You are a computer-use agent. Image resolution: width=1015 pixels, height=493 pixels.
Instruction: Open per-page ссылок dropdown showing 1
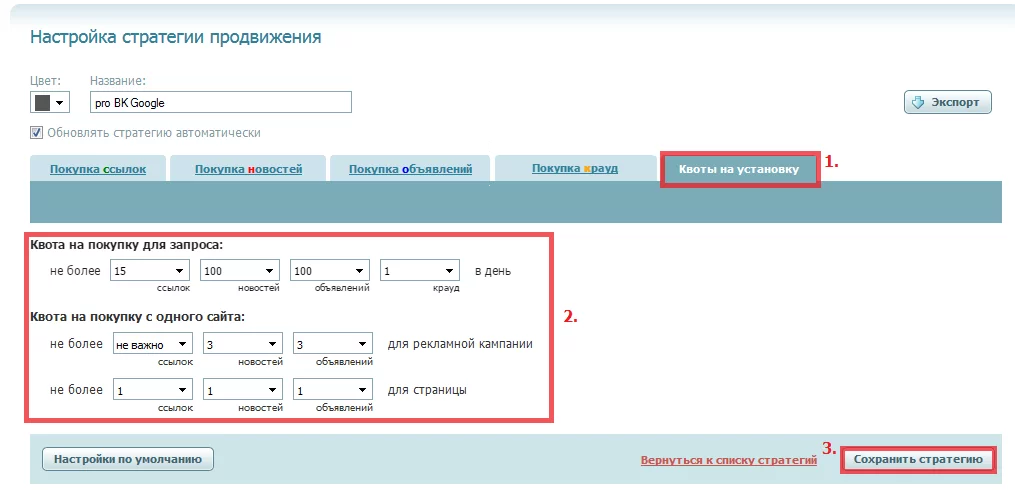[x=153, y=390]
